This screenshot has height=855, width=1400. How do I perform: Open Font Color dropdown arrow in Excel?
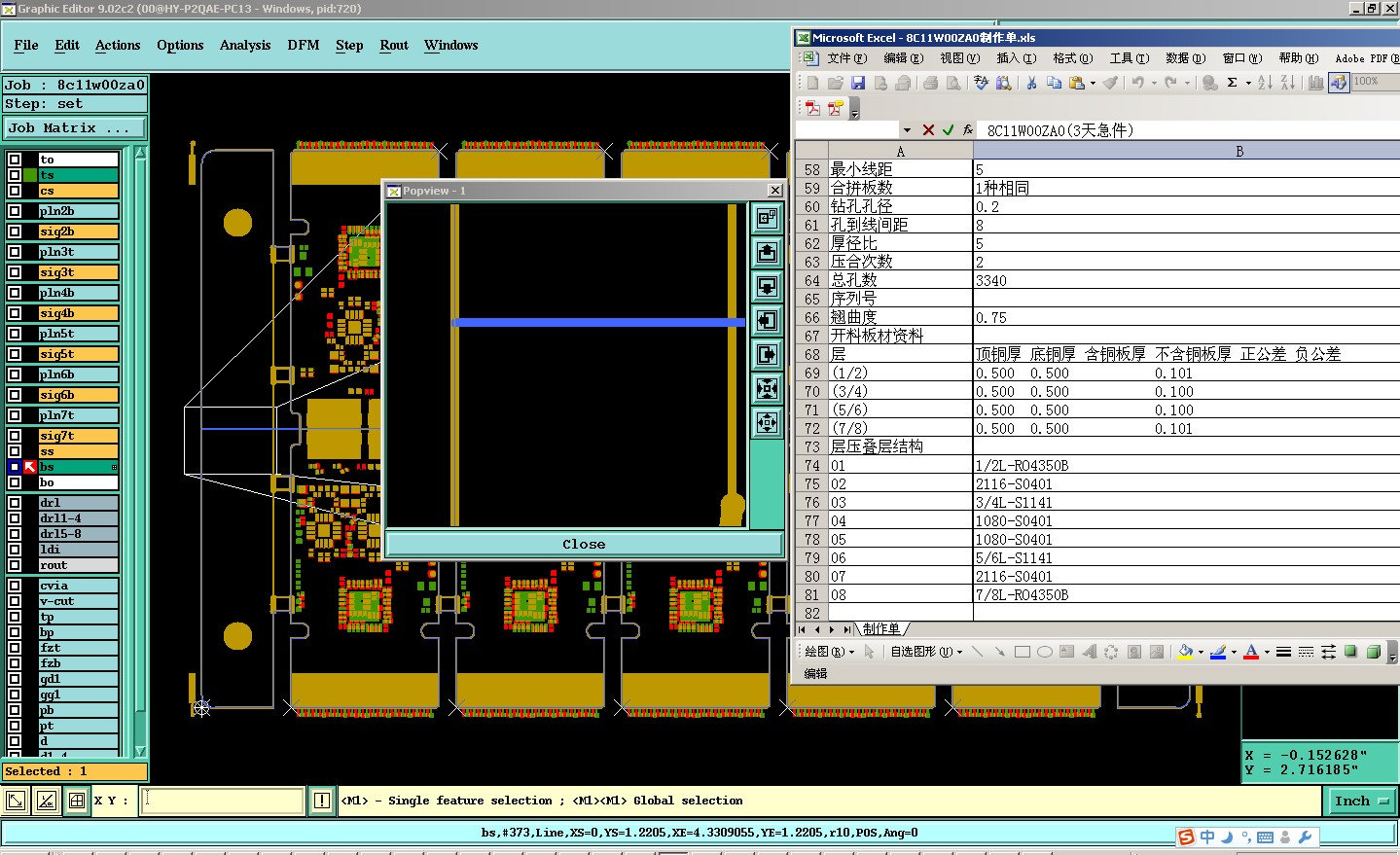[1267, 652]
